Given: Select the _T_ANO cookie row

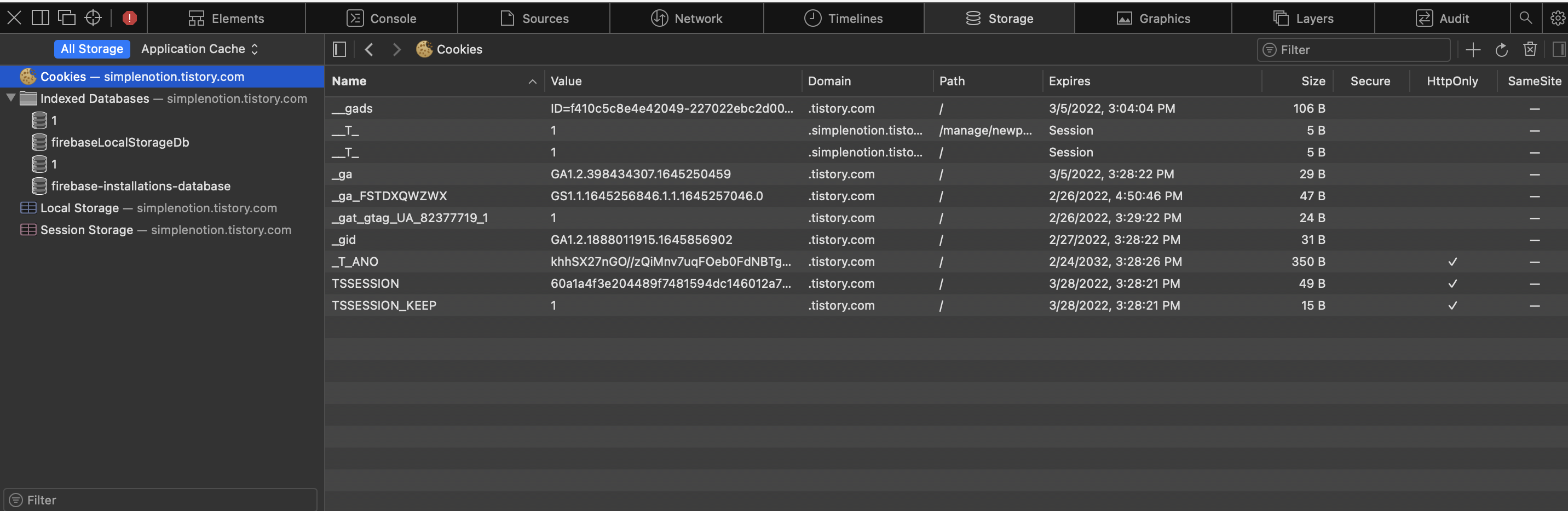Looking at the screenshot, I should tap(946, 262).
